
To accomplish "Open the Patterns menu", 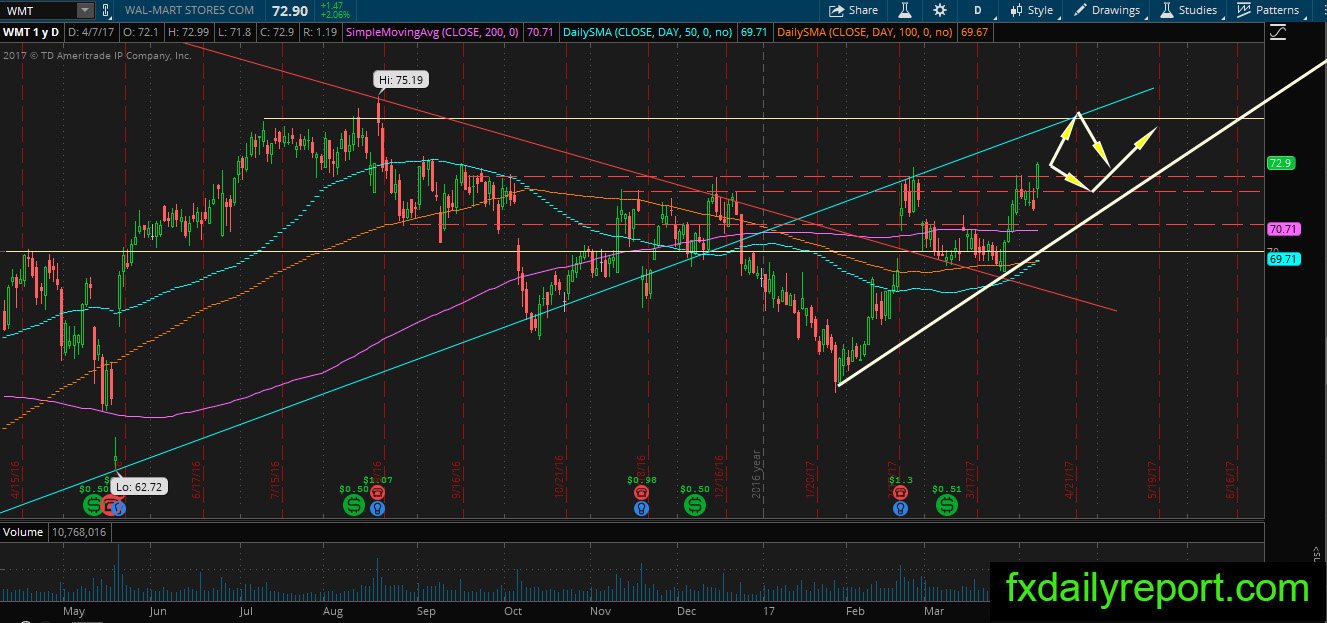I will tap(1268, 10).
